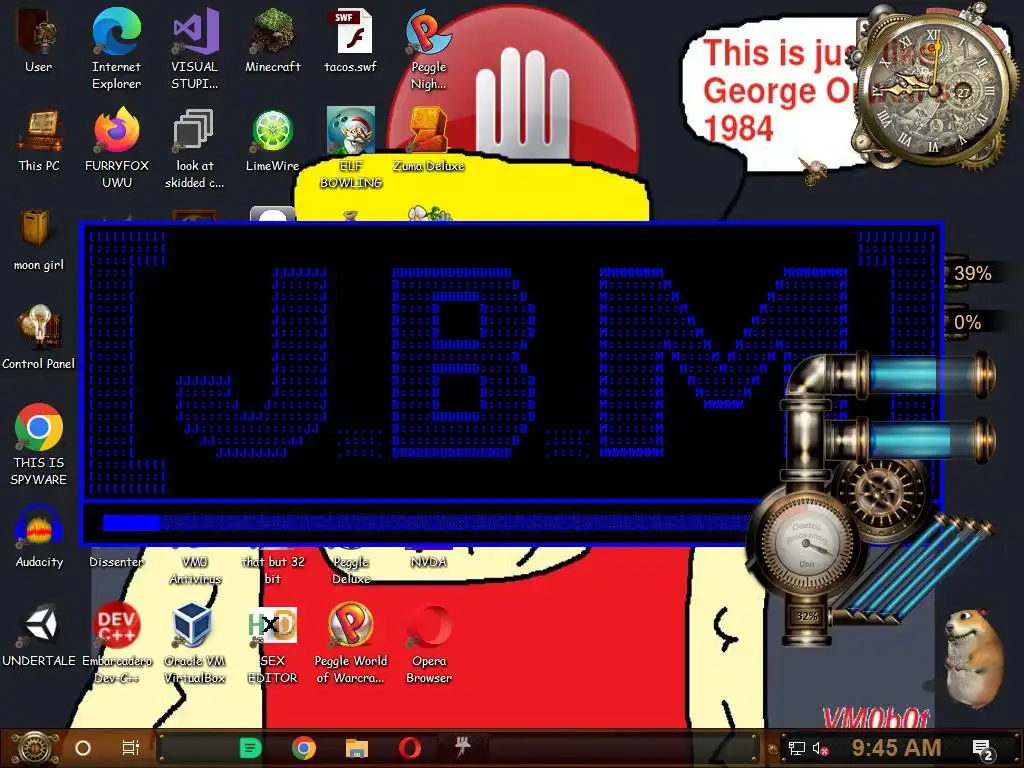Click the JBM window progress bar
The height and width of the screenshot is (768, 1024).
click(426, 522)
